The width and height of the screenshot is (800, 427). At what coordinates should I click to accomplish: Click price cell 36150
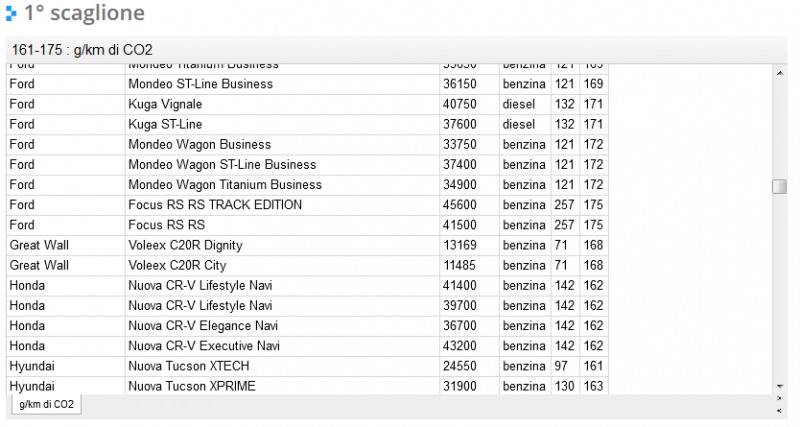[470, 84]
